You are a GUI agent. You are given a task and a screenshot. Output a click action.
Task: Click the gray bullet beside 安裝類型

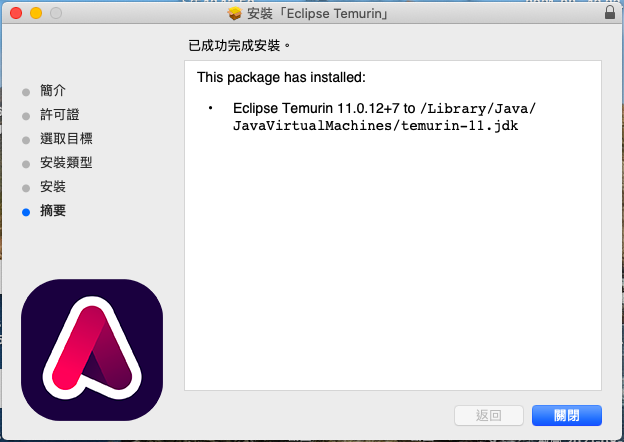[x=26, y=164]
